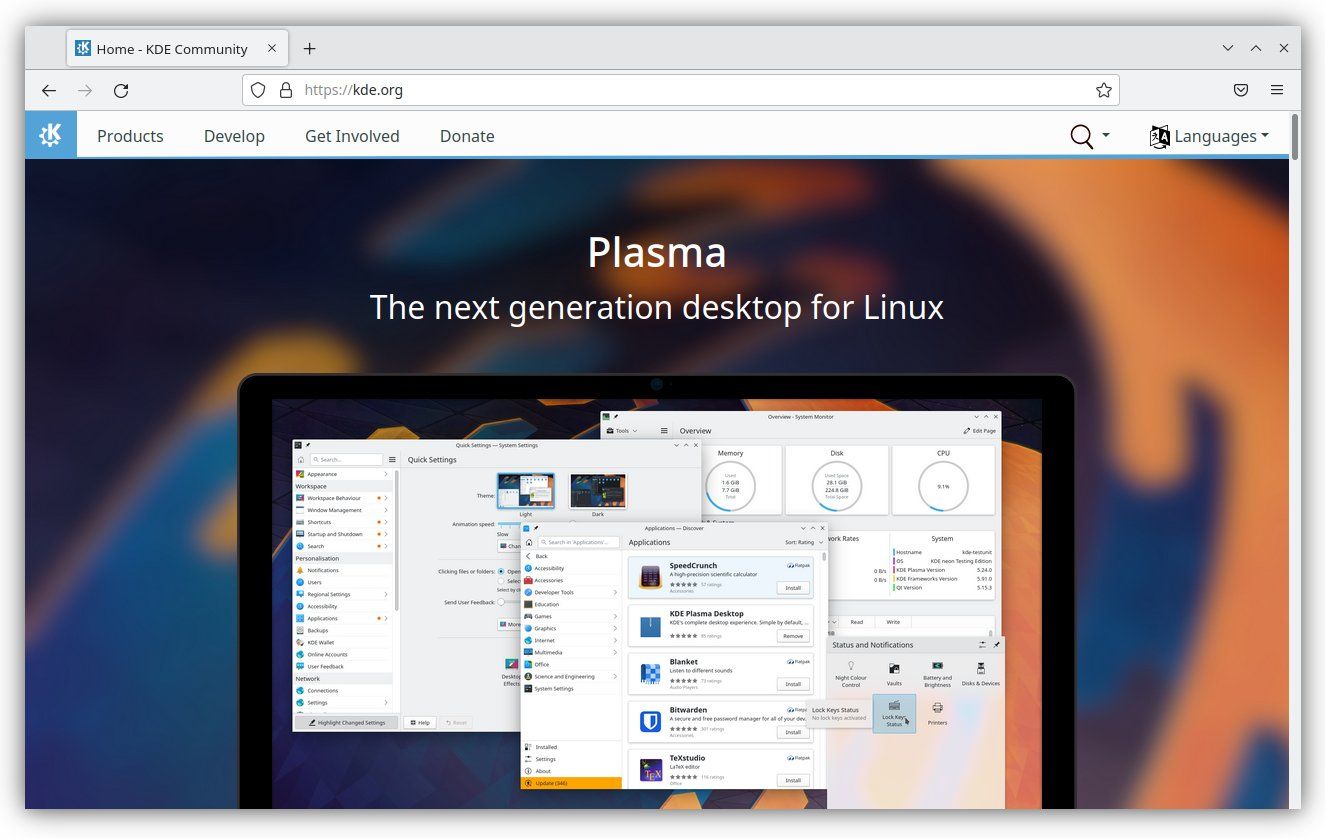1325x838 pixels.
Task: Click the tracking protection shield icon
Action: [x=258, y=89]
